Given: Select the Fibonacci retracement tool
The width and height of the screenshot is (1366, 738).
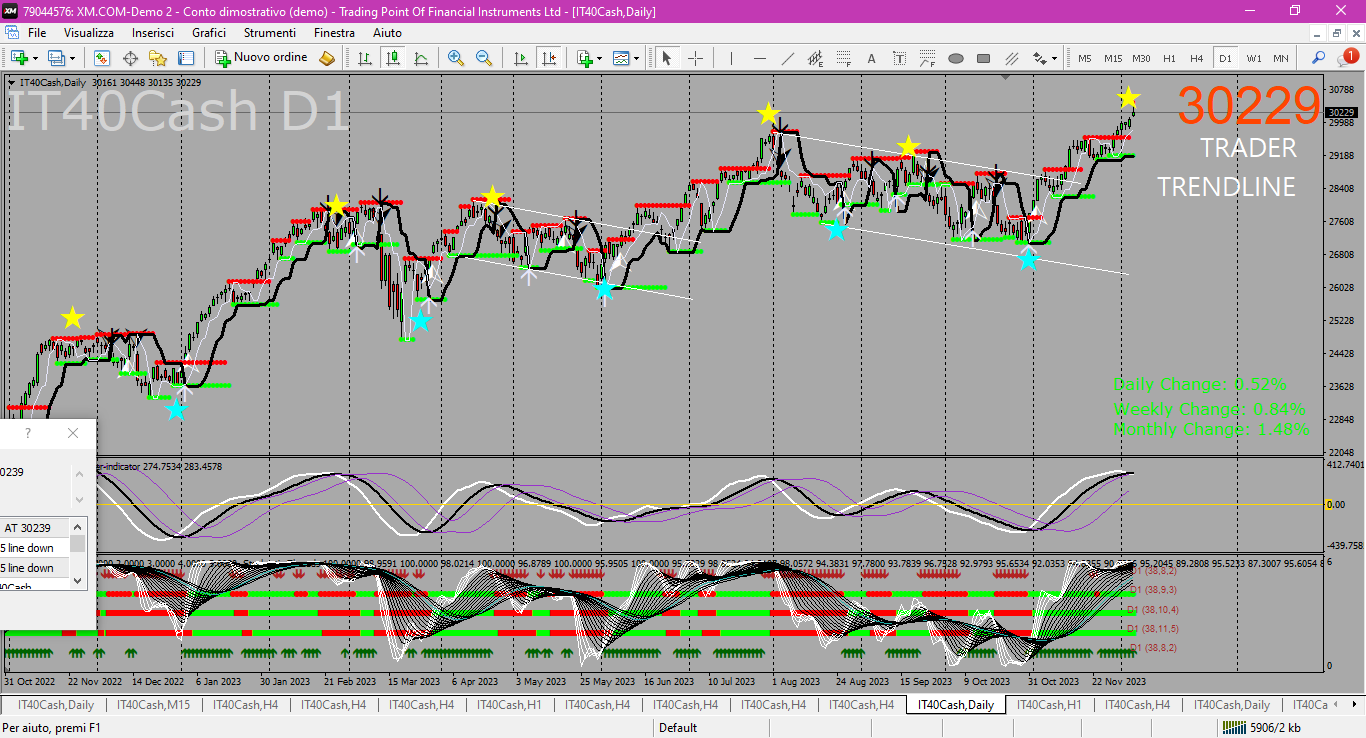Looking at the screenshot, I should (x=843, y=58).
